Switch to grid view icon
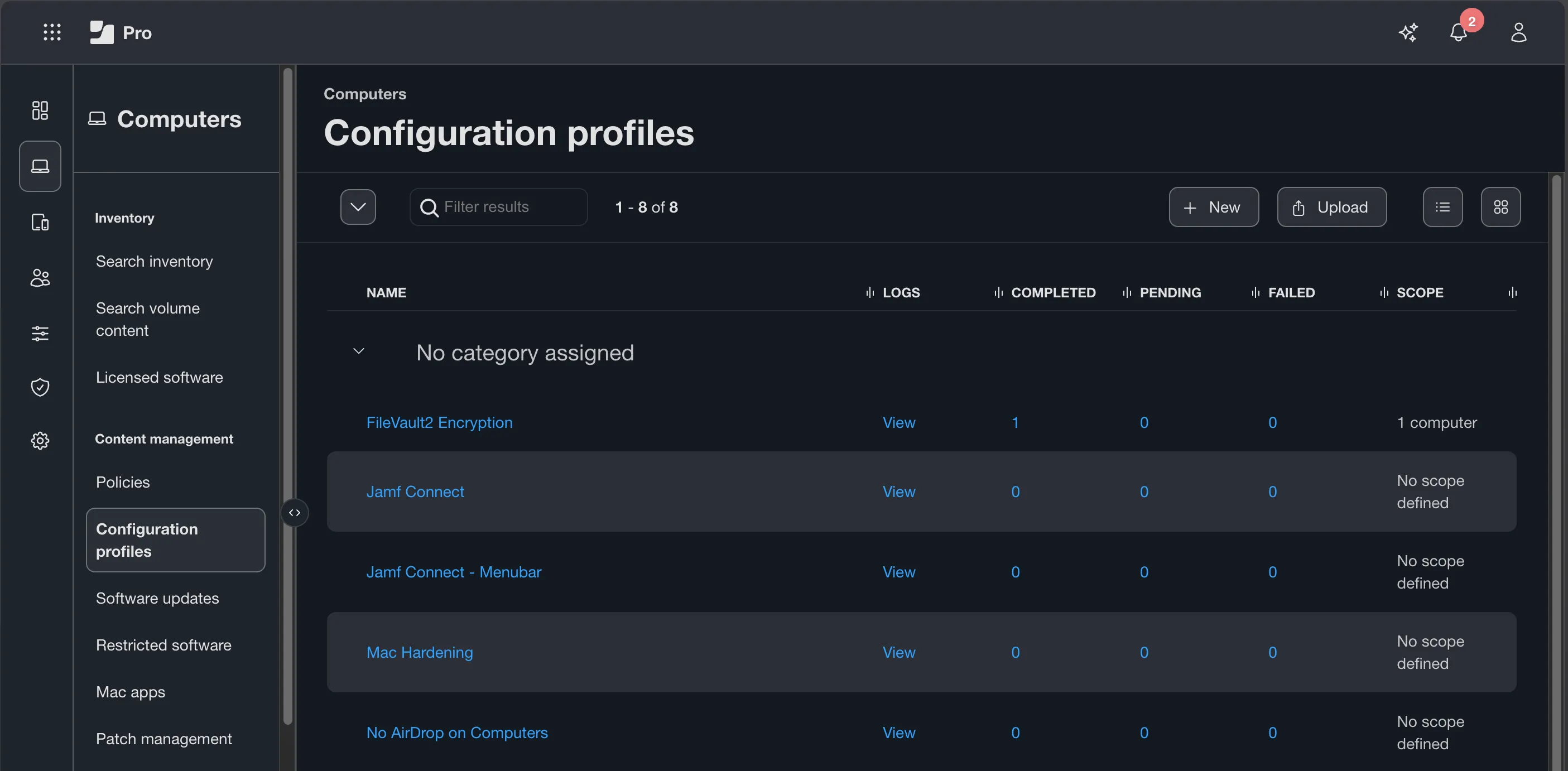 click(x=1500, y=207)
